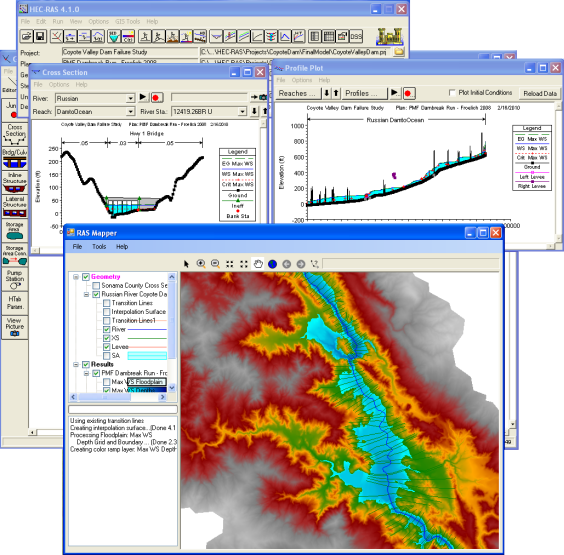
Task: Select the pan hand tool in RAS Mapper
Action: point(258,264)
